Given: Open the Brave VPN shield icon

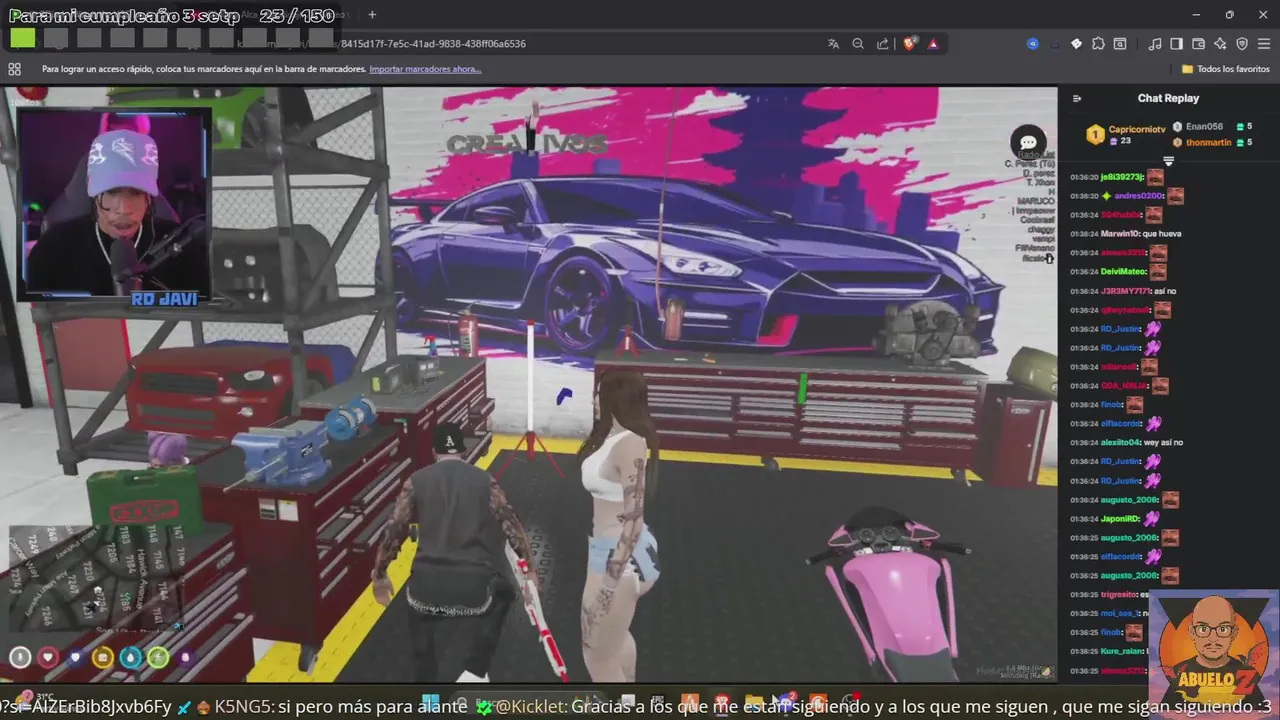Looking at the screenshot, I should pyautogui.click(x=1242, y=44).
